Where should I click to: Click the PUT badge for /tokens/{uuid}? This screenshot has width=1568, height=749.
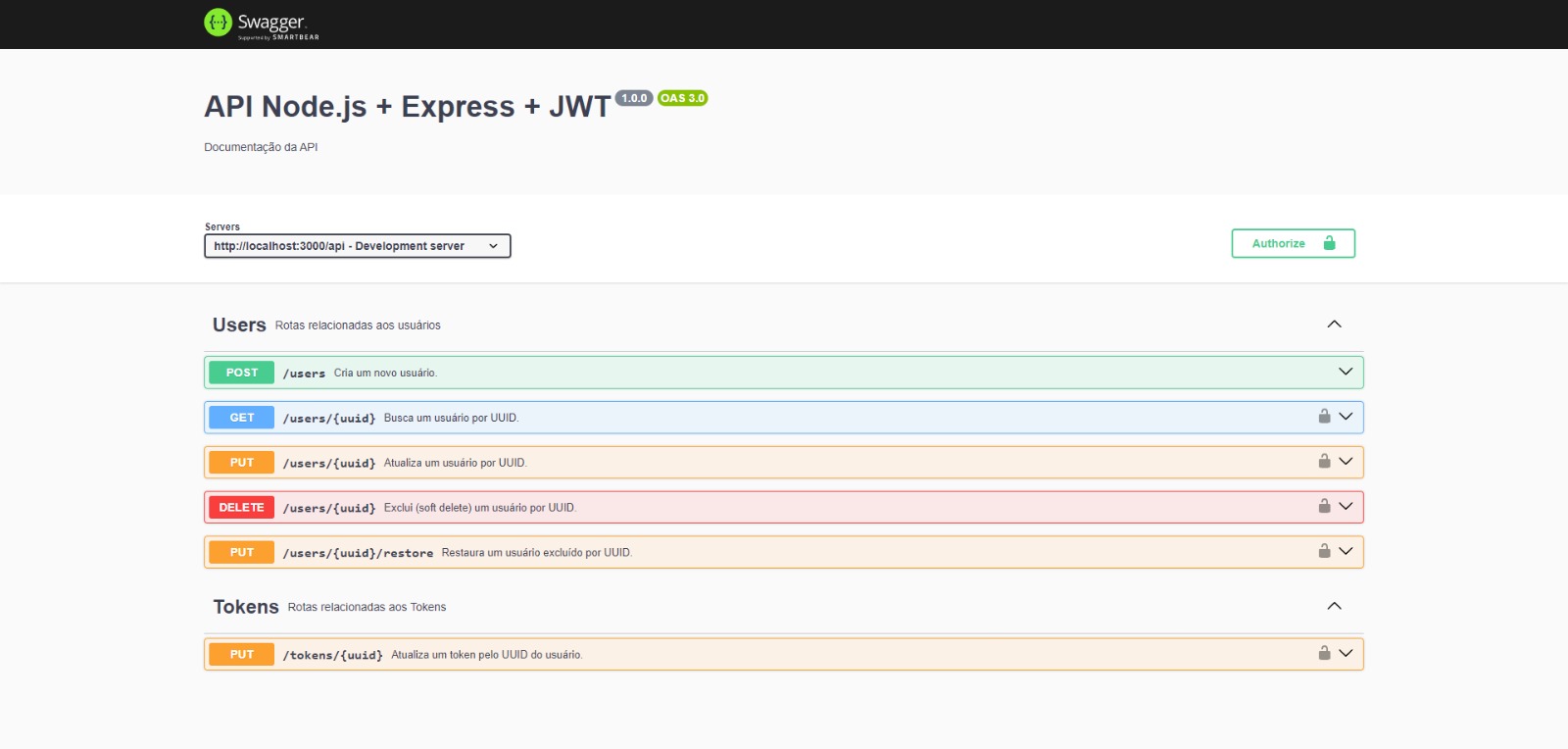[242, 655]
